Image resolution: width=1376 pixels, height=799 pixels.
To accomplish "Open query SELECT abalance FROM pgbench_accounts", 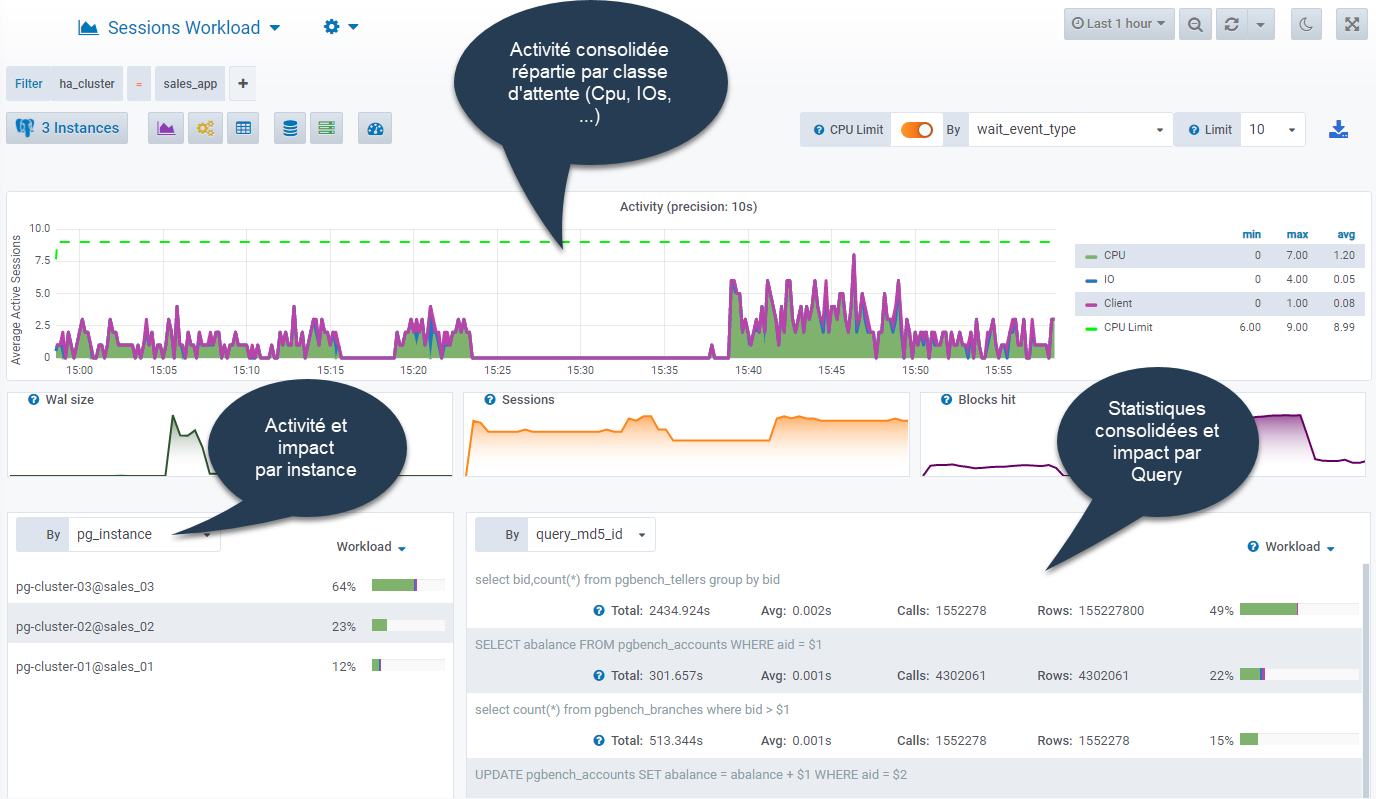I will 648,645.
